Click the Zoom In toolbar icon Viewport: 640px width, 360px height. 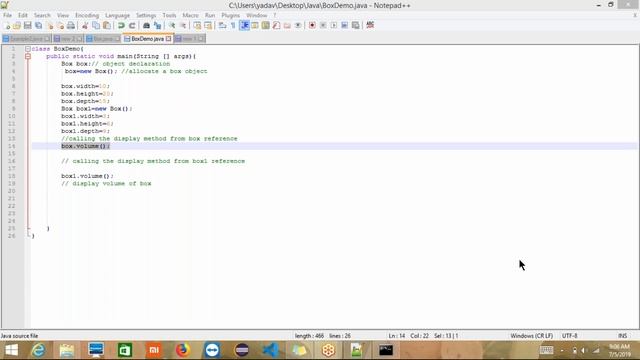click(x=172, y=25)
